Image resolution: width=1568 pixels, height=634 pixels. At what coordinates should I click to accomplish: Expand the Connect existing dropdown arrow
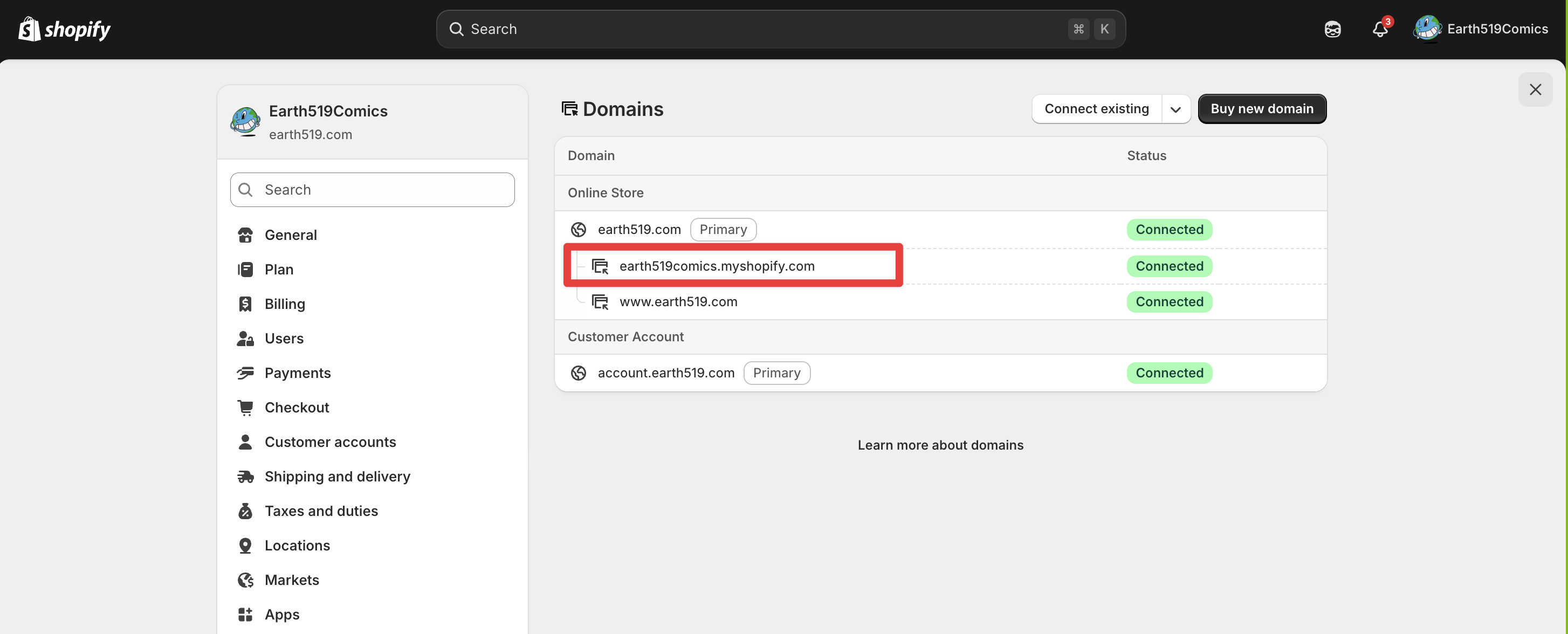point(1175,109)
